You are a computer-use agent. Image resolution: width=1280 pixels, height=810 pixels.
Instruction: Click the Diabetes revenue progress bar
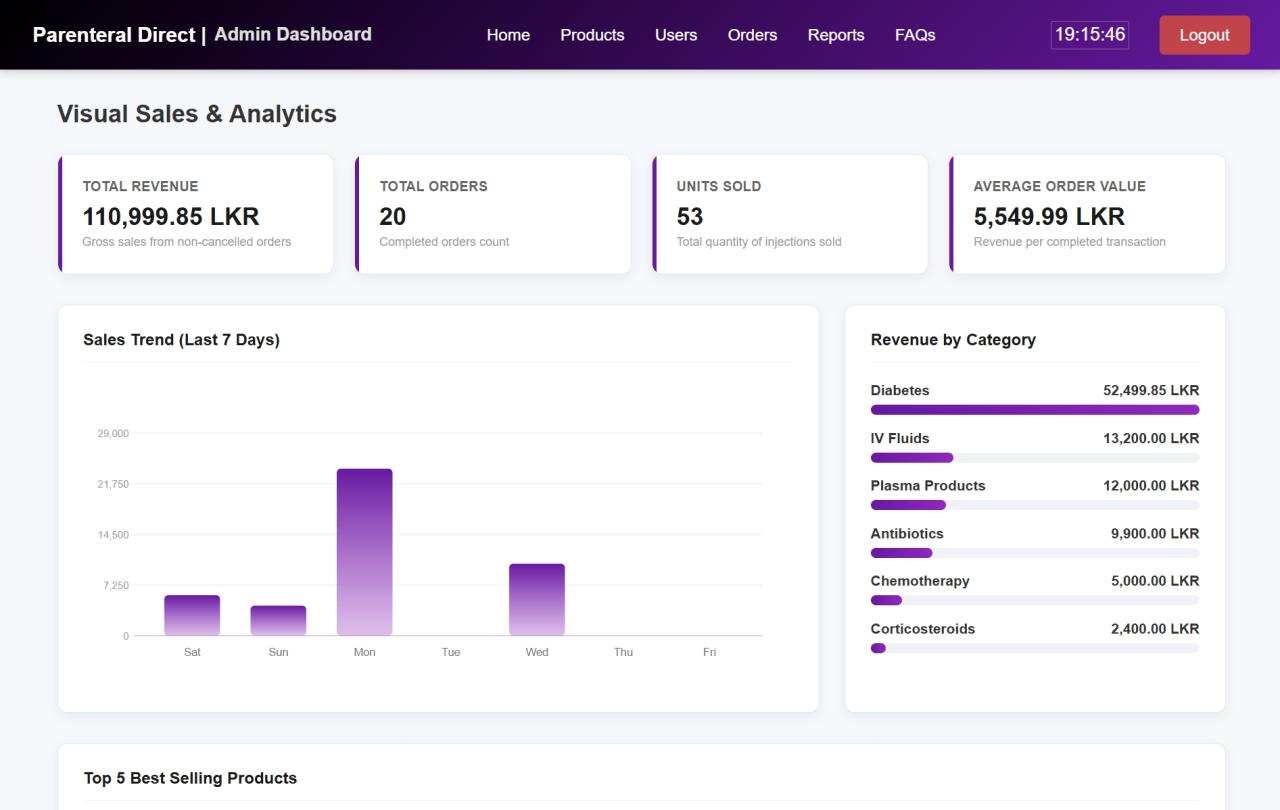(x=1035, y=410)
